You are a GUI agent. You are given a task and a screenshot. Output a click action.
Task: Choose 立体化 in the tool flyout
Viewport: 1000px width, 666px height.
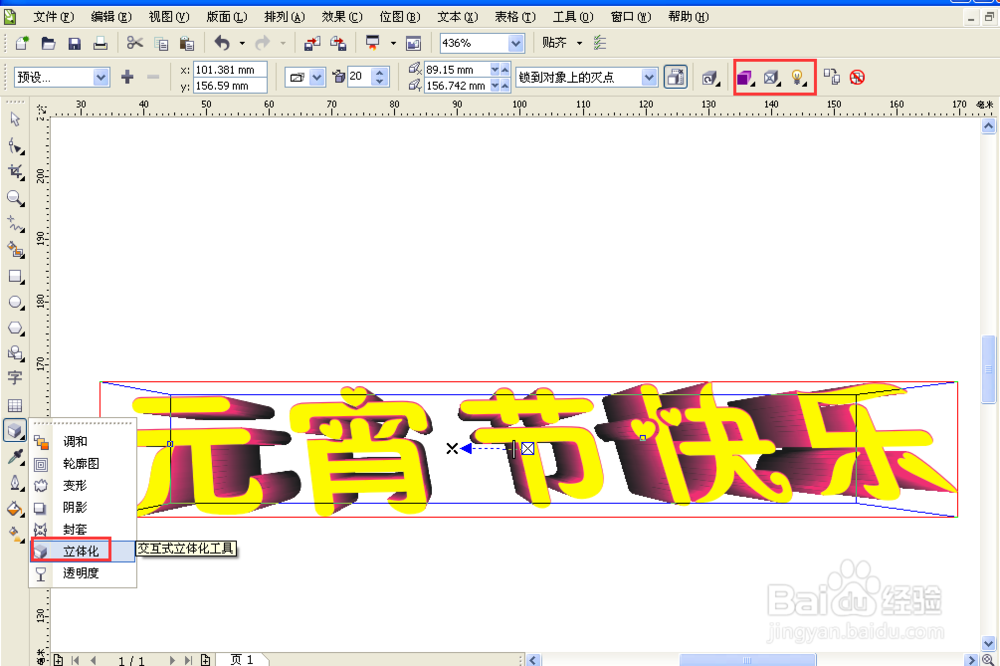pos(82,551)
